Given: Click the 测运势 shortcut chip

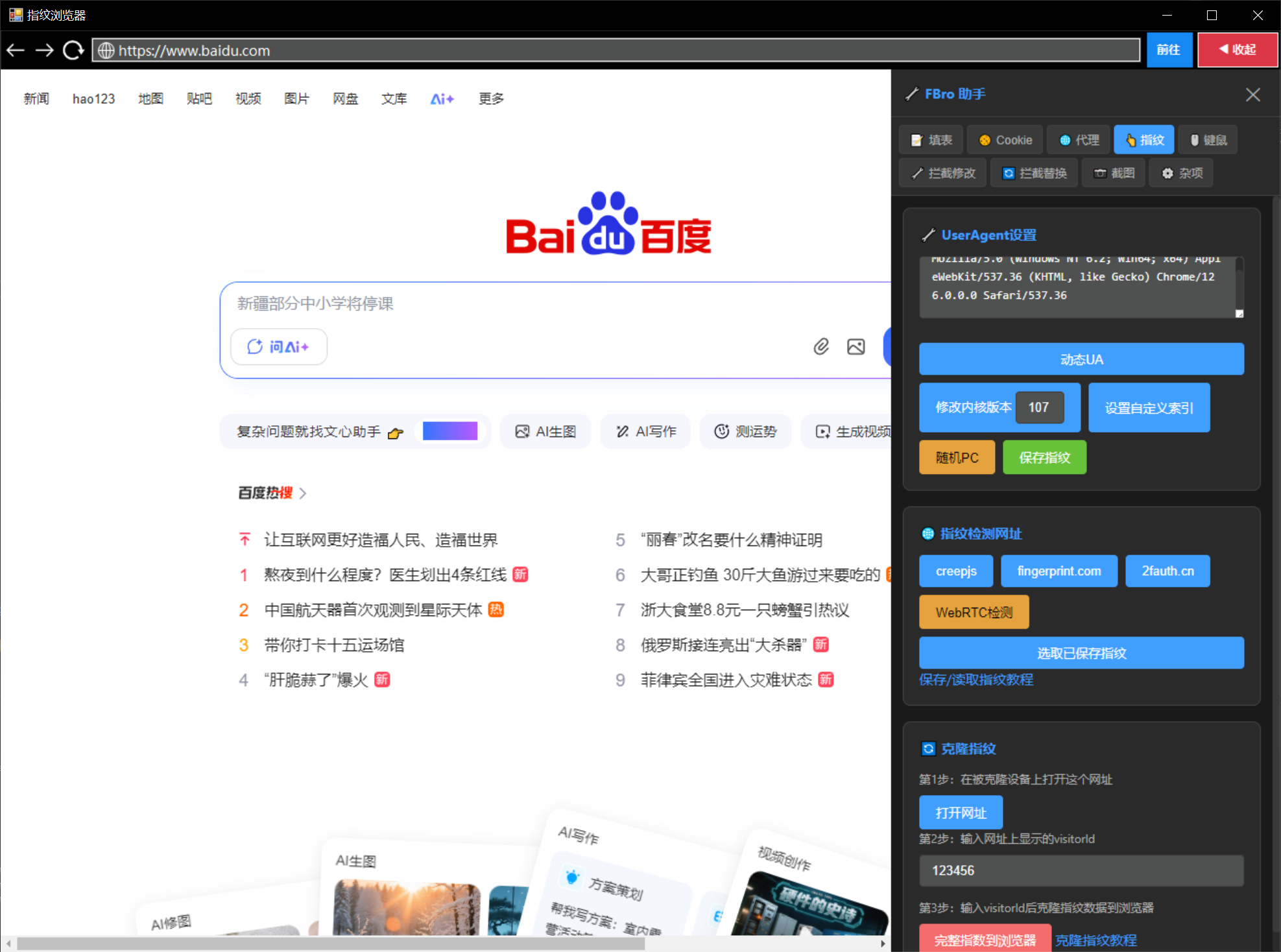Looking at the screenshot, I should [x=745, y=432].
